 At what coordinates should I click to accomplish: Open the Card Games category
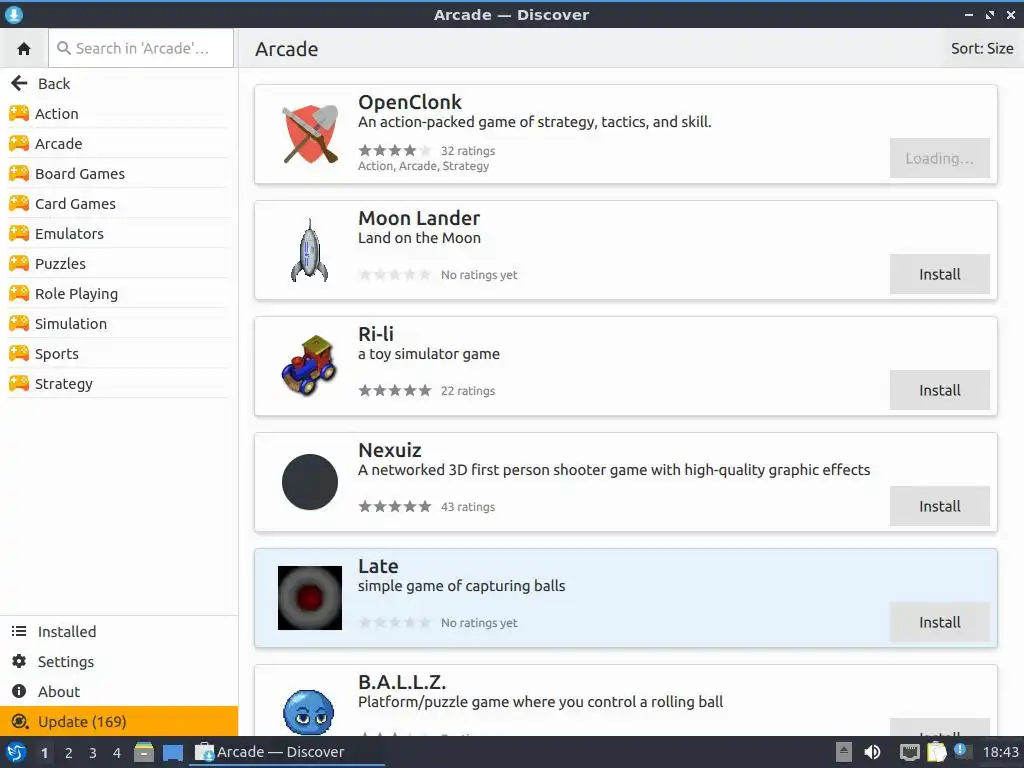(x=119, y=204)
